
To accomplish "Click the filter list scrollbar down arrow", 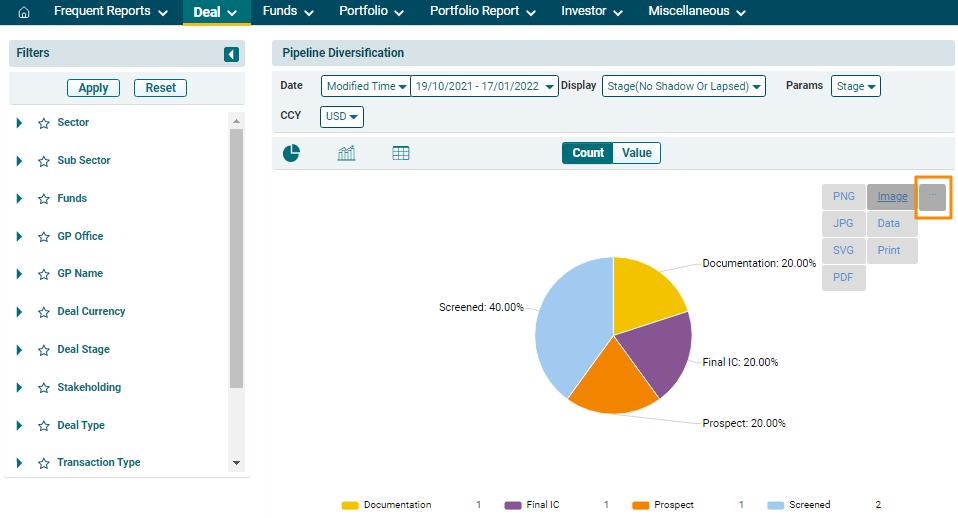I will pos(236,463).
